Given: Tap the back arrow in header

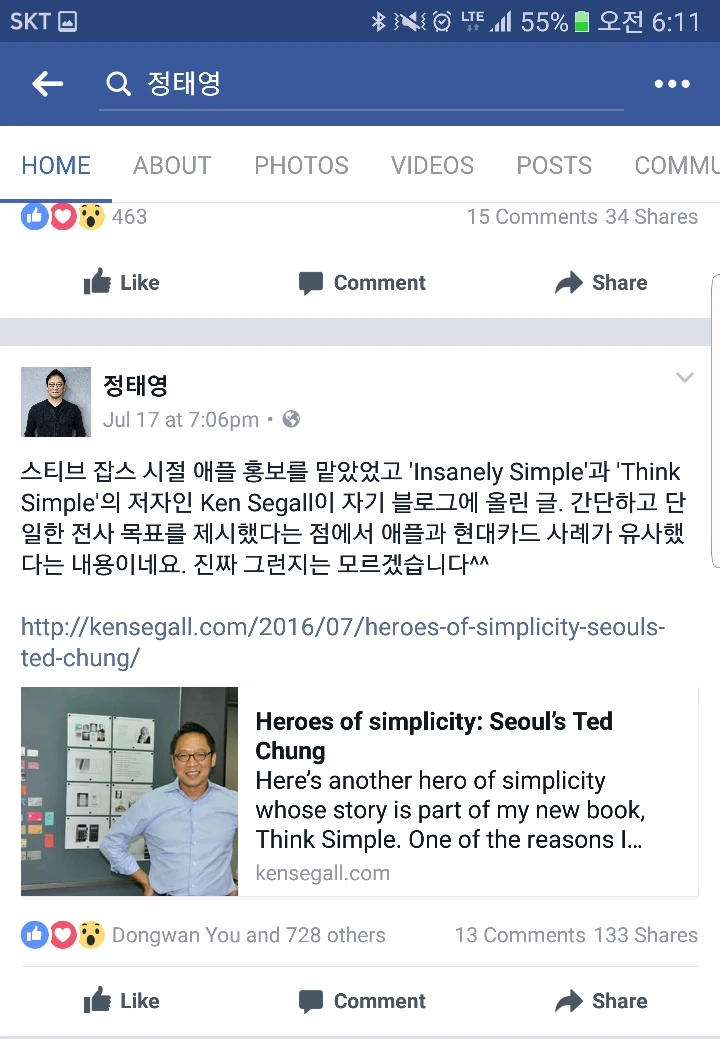Looking at the screenshot, I should coord(48,84).
